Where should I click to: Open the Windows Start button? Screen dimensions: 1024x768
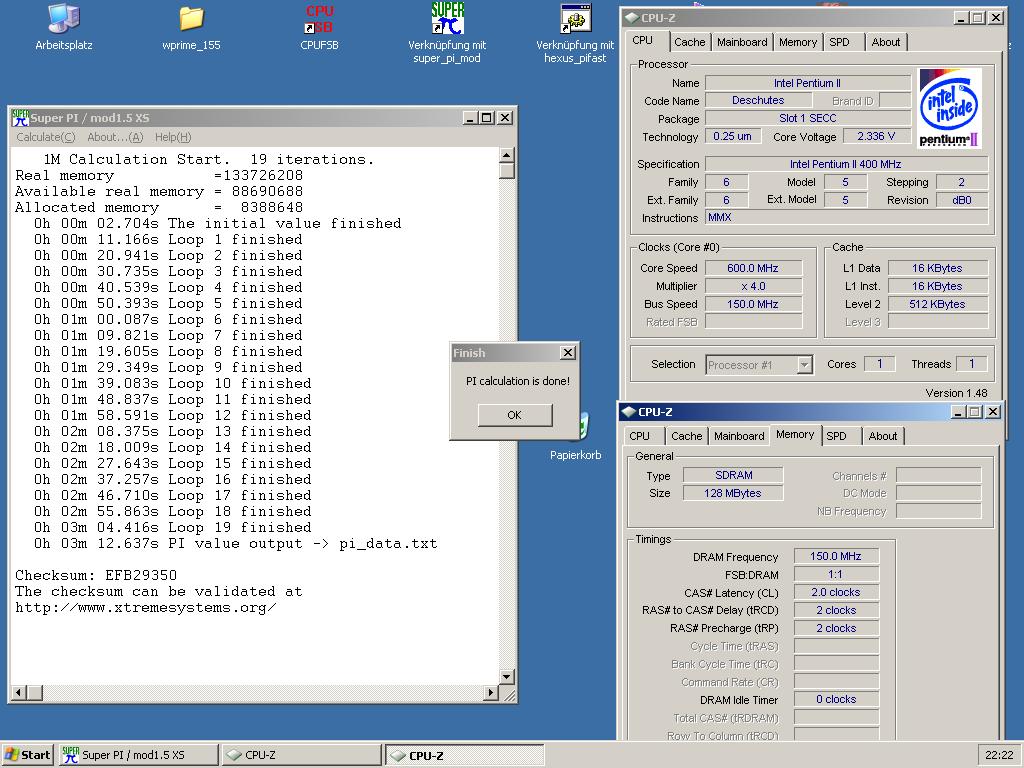click(x=27, y=755)
